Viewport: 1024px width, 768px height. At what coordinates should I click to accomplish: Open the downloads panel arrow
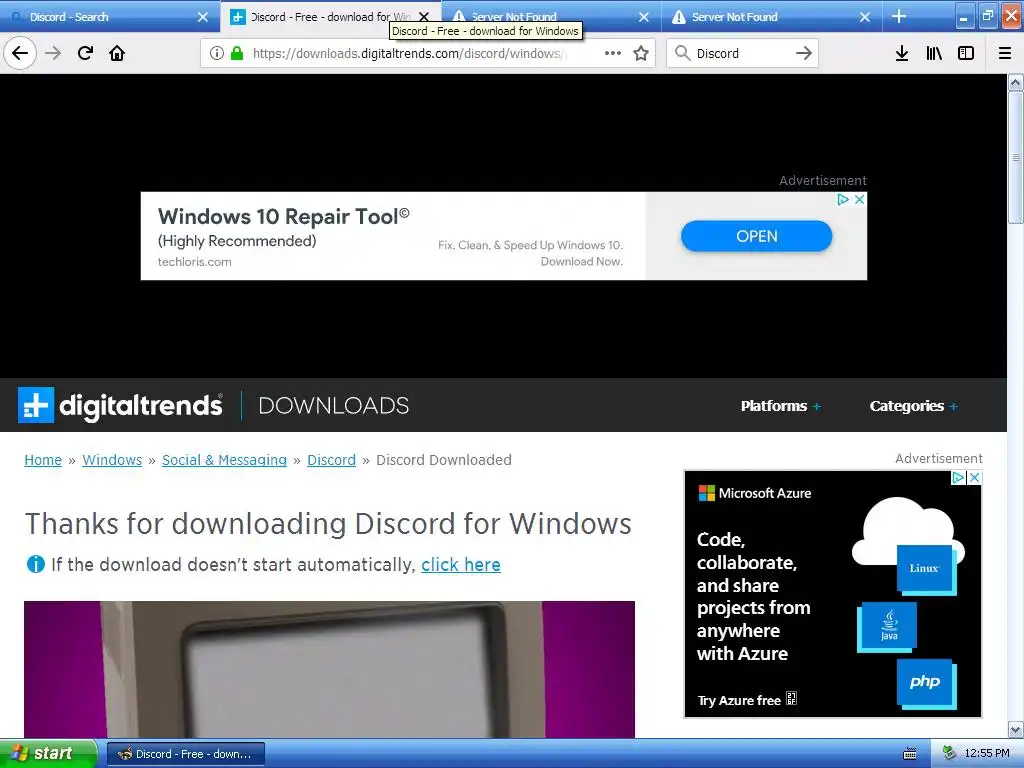[x=902, y=53]
